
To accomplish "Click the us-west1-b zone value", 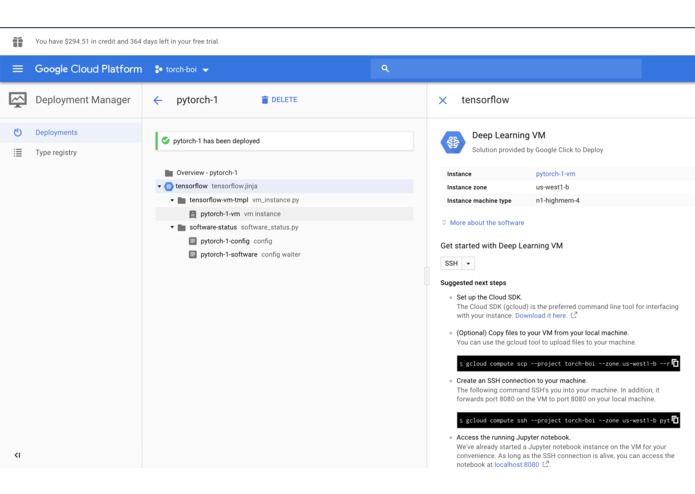I will tap(552, 187).
